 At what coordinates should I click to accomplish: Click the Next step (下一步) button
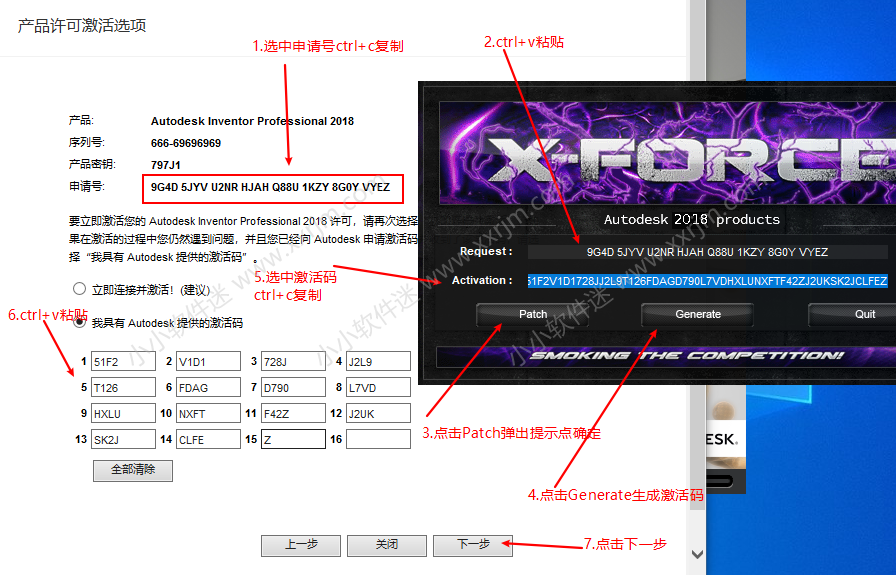473,545
